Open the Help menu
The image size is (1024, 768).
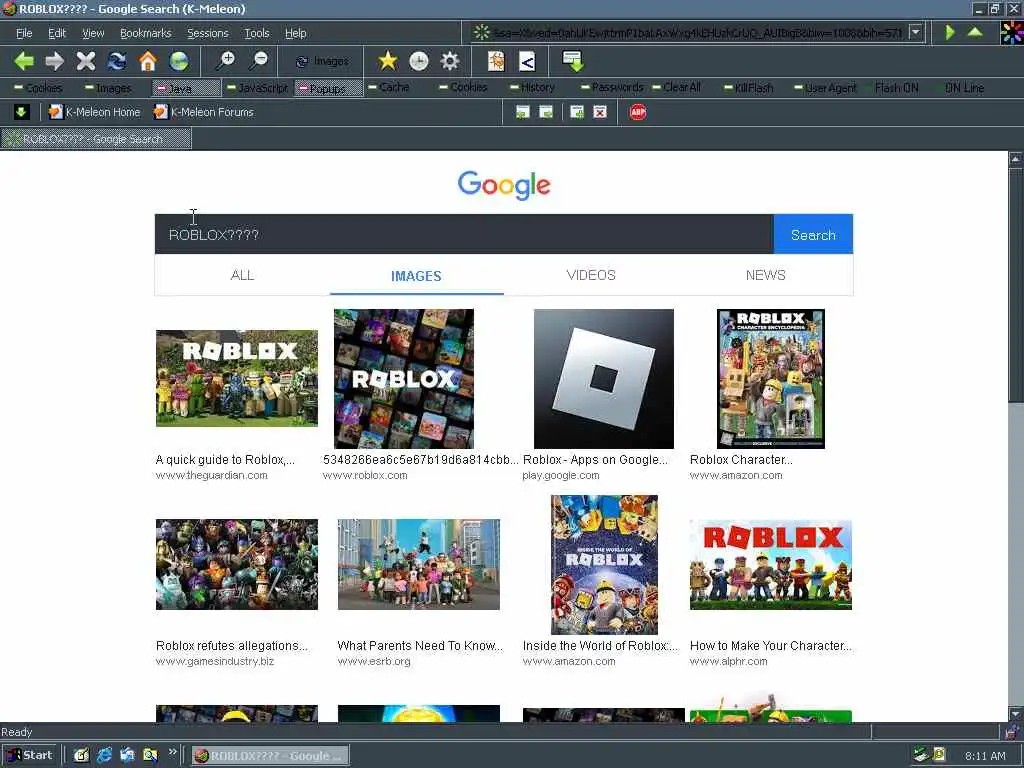point(295,33)
